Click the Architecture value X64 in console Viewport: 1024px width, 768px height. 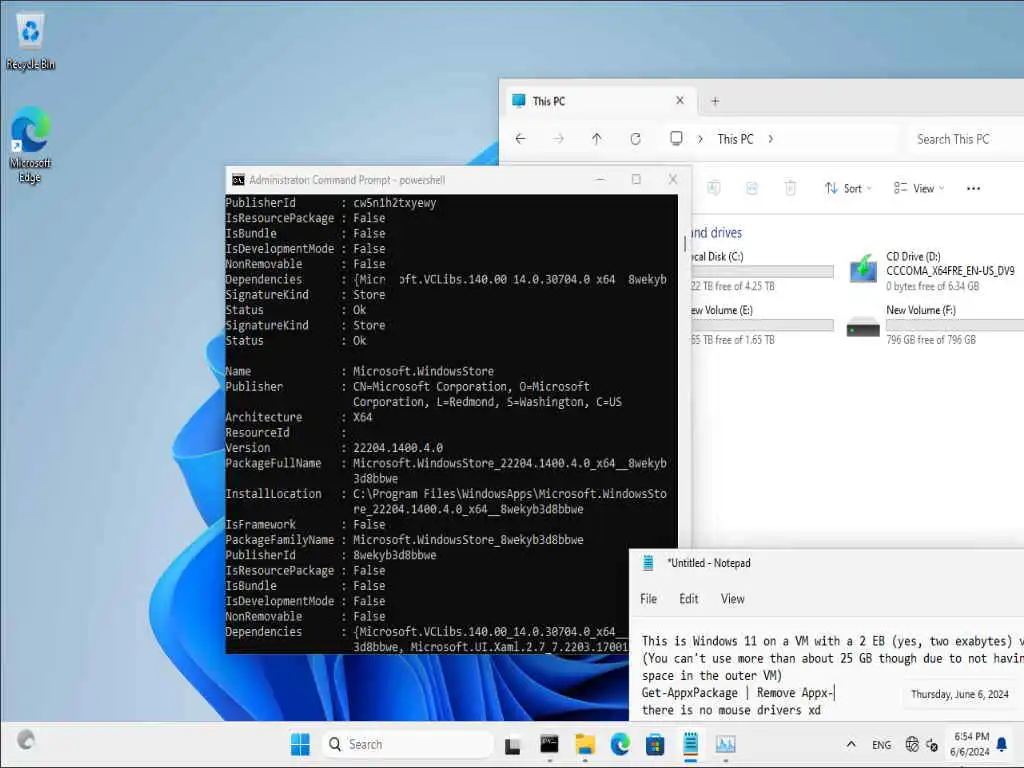coord(362,417)
